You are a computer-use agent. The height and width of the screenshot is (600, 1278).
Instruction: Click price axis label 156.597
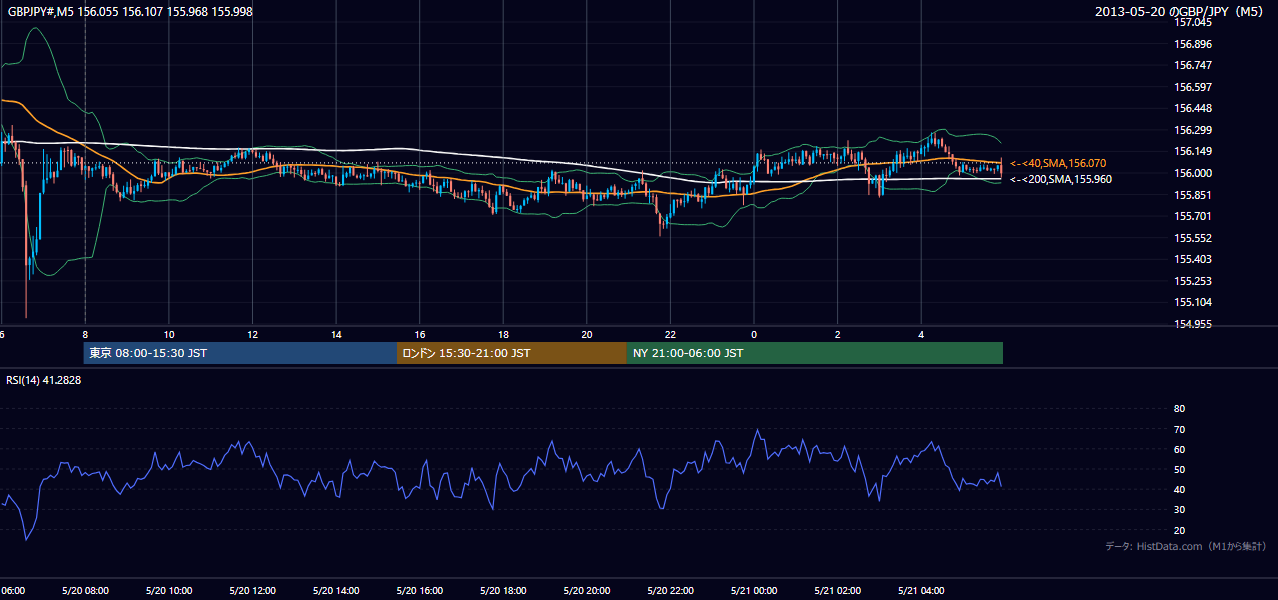click(x=1192, y=87)
